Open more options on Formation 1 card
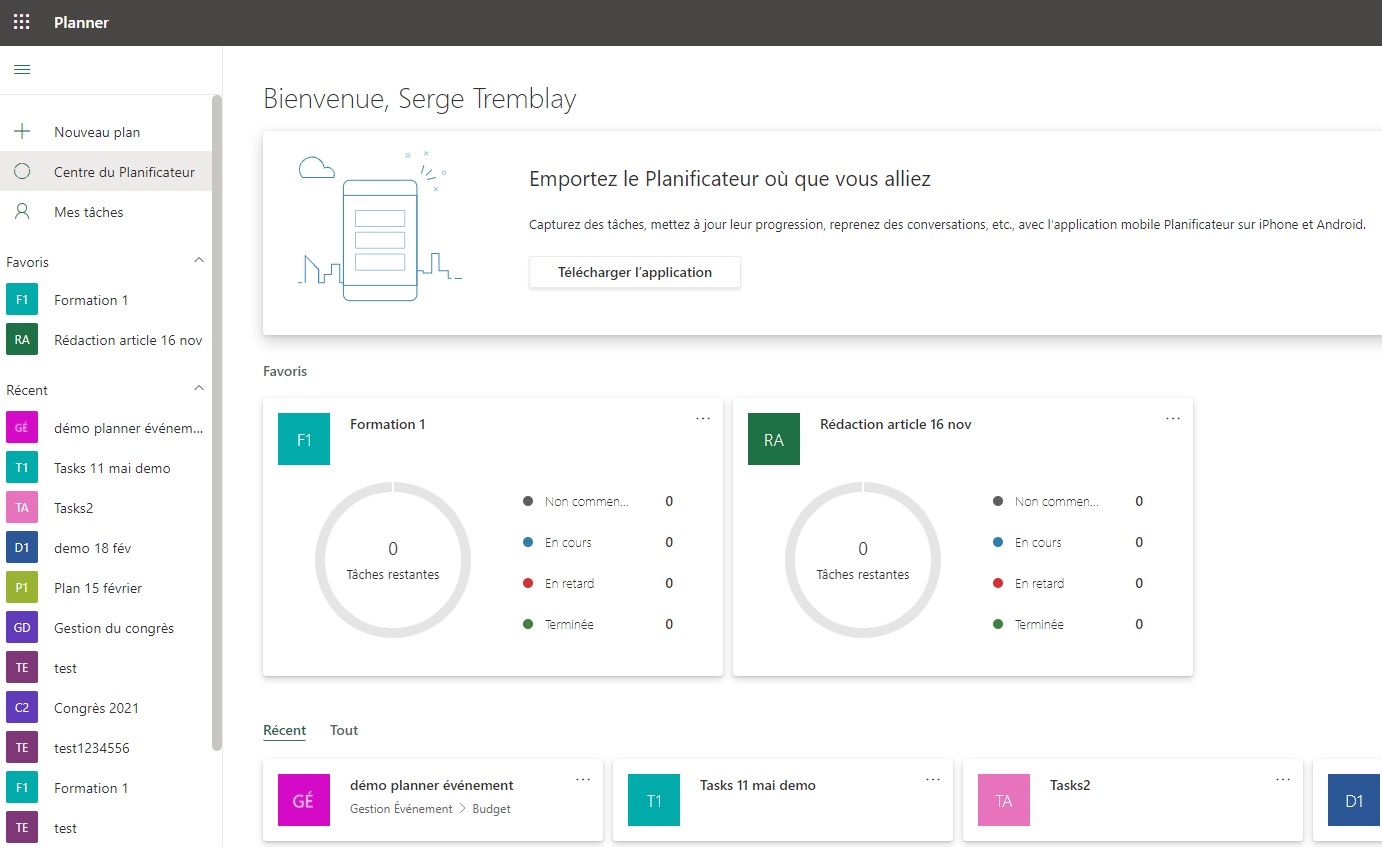This screenshot has height=847, width=1382. pos(703,418)
